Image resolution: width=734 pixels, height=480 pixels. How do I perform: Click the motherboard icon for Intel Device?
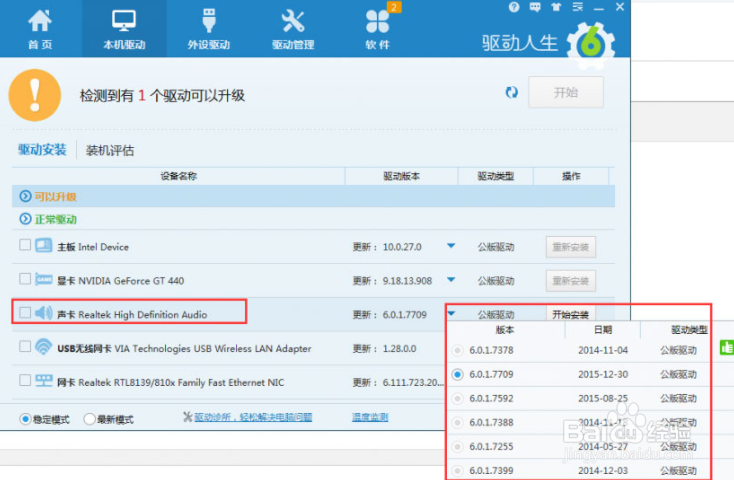click(x=44, y=245)
